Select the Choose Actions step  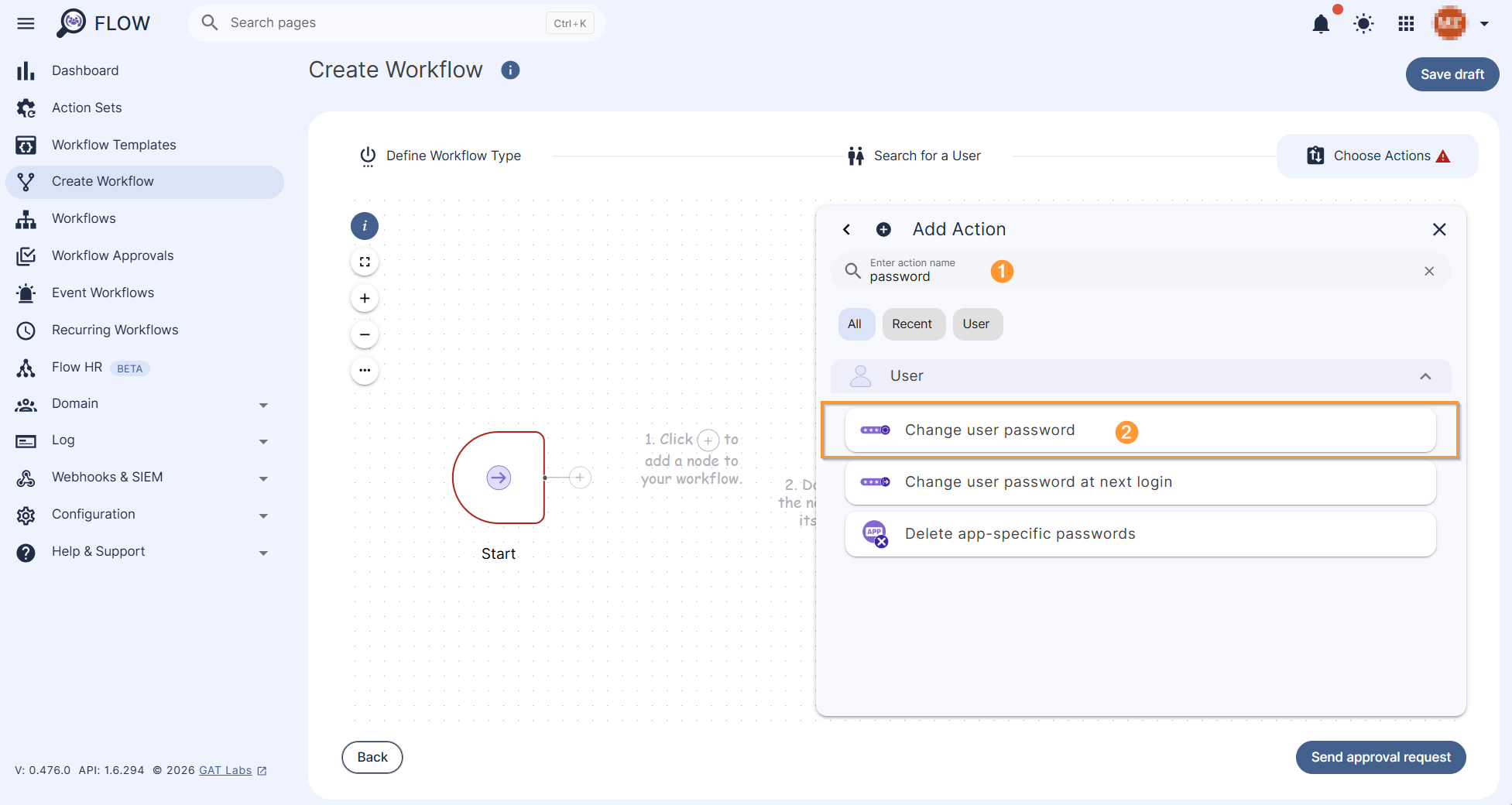[1377, 156]
